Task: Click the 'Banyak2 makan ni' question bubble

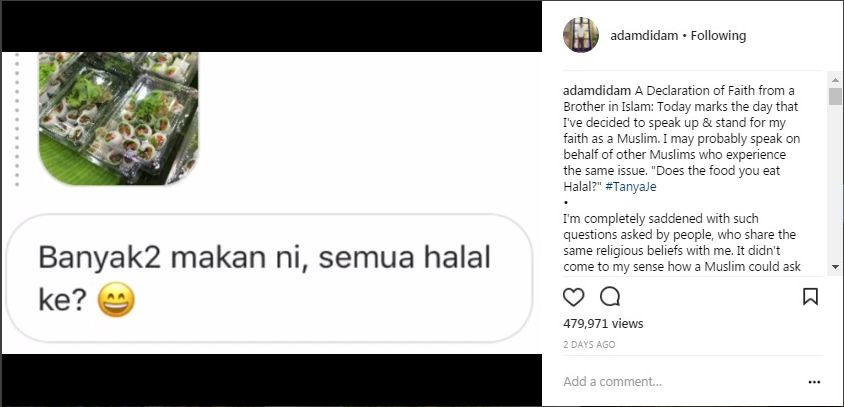Action: 268,278
